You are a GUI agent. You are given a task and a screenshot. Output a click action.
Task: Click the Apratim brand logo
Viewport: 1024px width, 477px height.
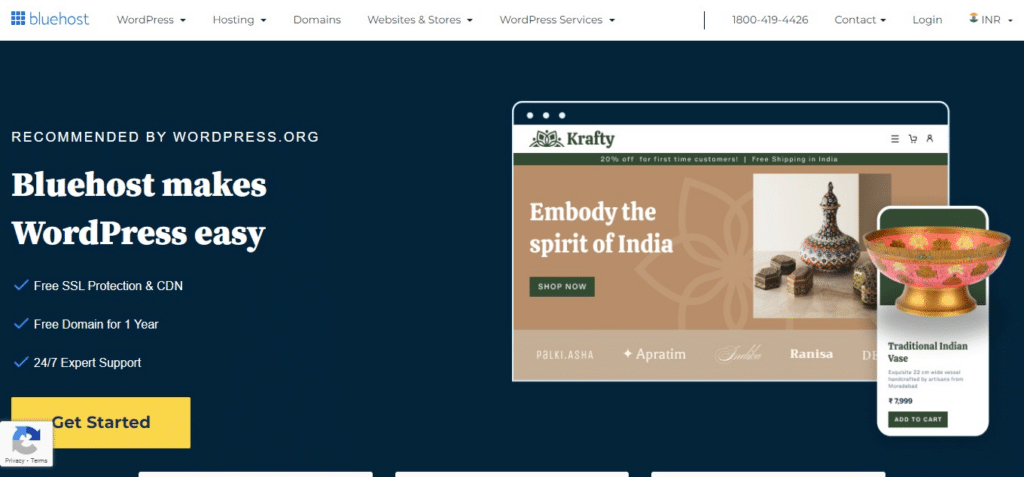tap(654, 354)
